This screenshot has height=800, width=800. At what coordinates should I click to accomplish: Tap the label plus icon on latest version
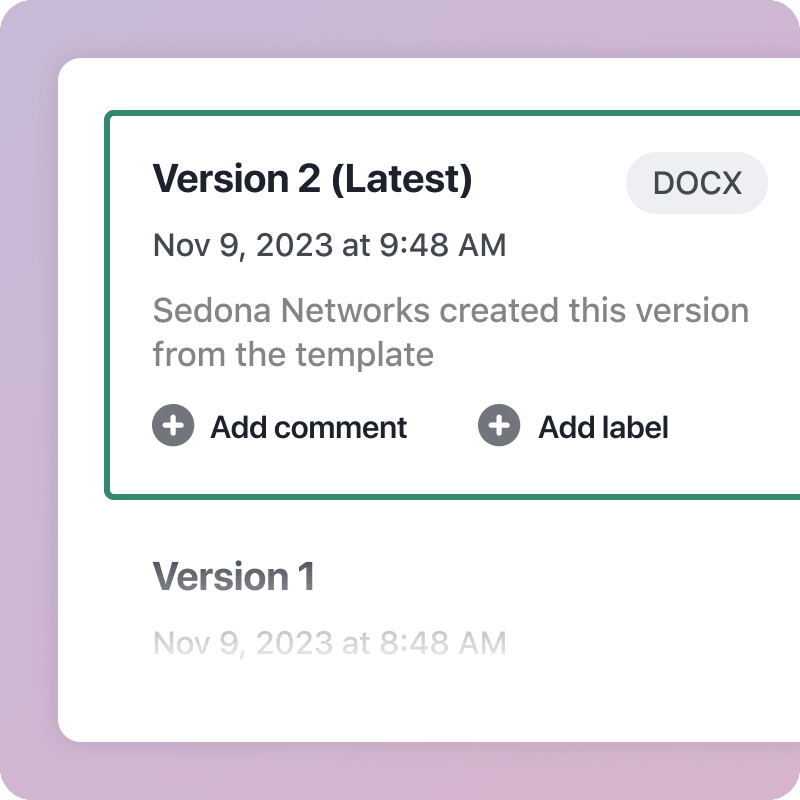click(x=498, y=426)
